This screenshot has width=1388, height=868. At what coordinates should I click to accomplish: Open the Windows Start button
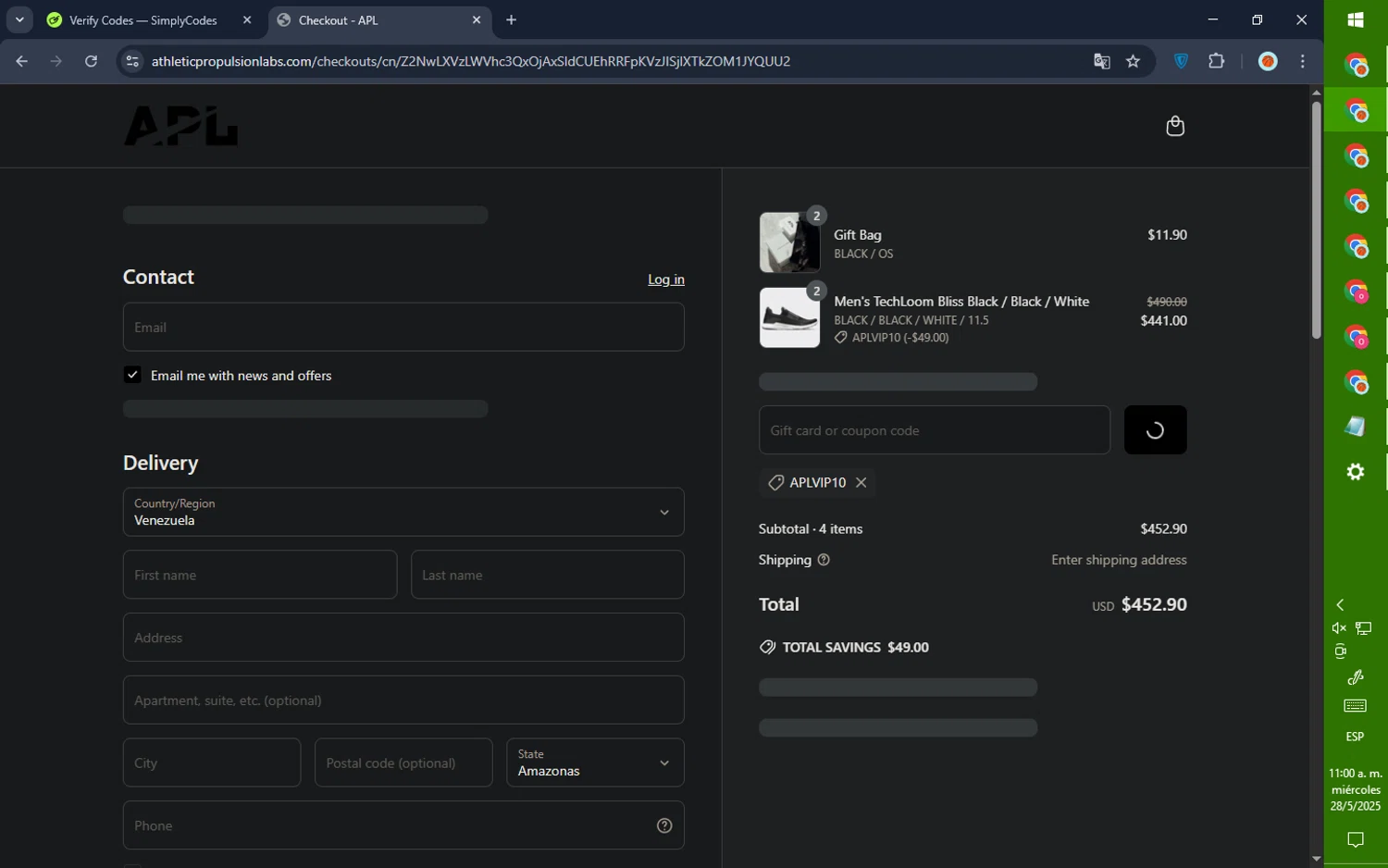tap(1356, 20)
